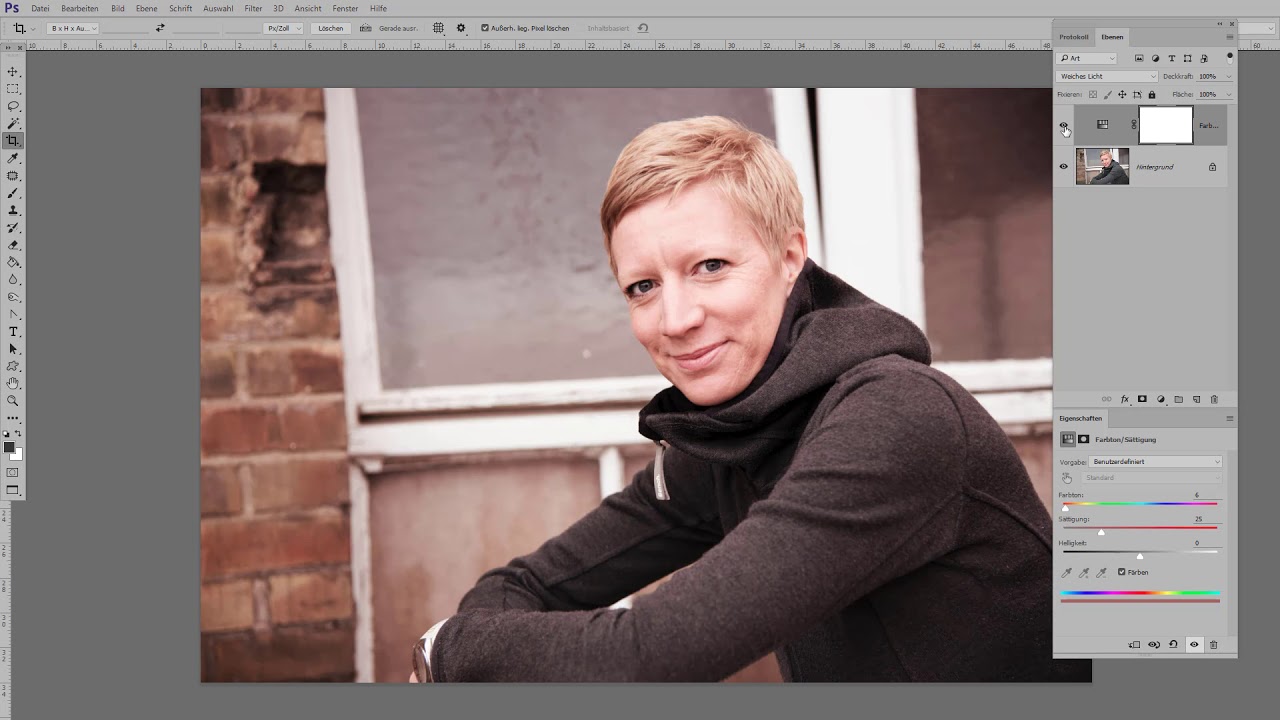
Task: Select the Brush tool in left toolbar
Action: 13,193
